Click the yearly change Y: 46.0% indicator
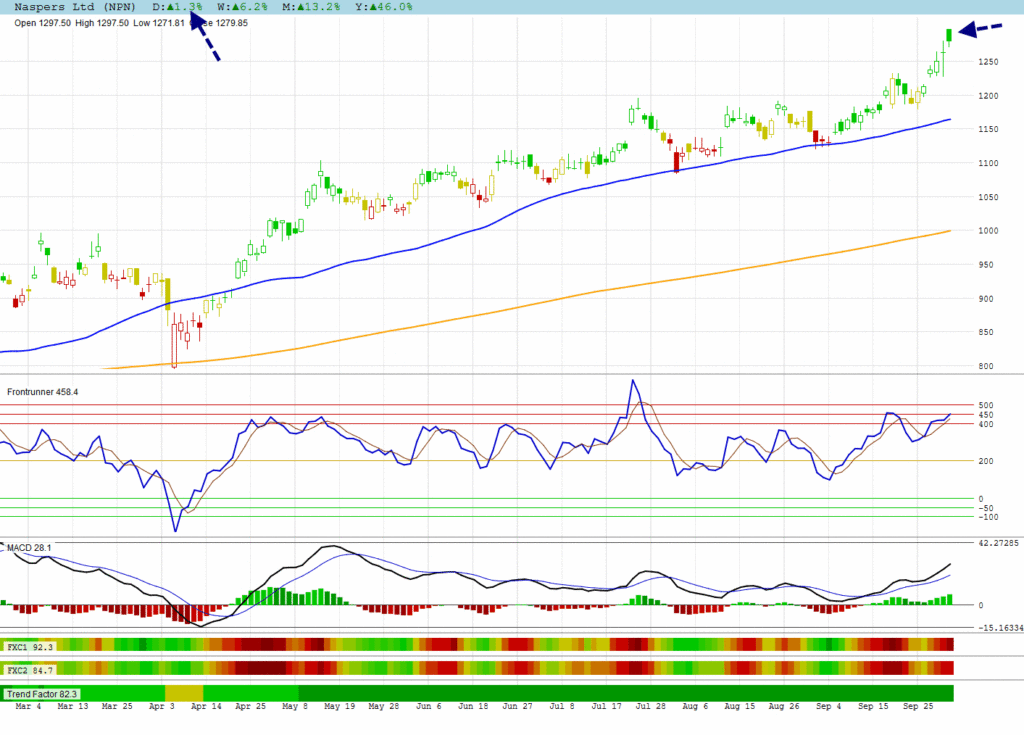The image size is (1024, 735). click(x=385, y=7)
